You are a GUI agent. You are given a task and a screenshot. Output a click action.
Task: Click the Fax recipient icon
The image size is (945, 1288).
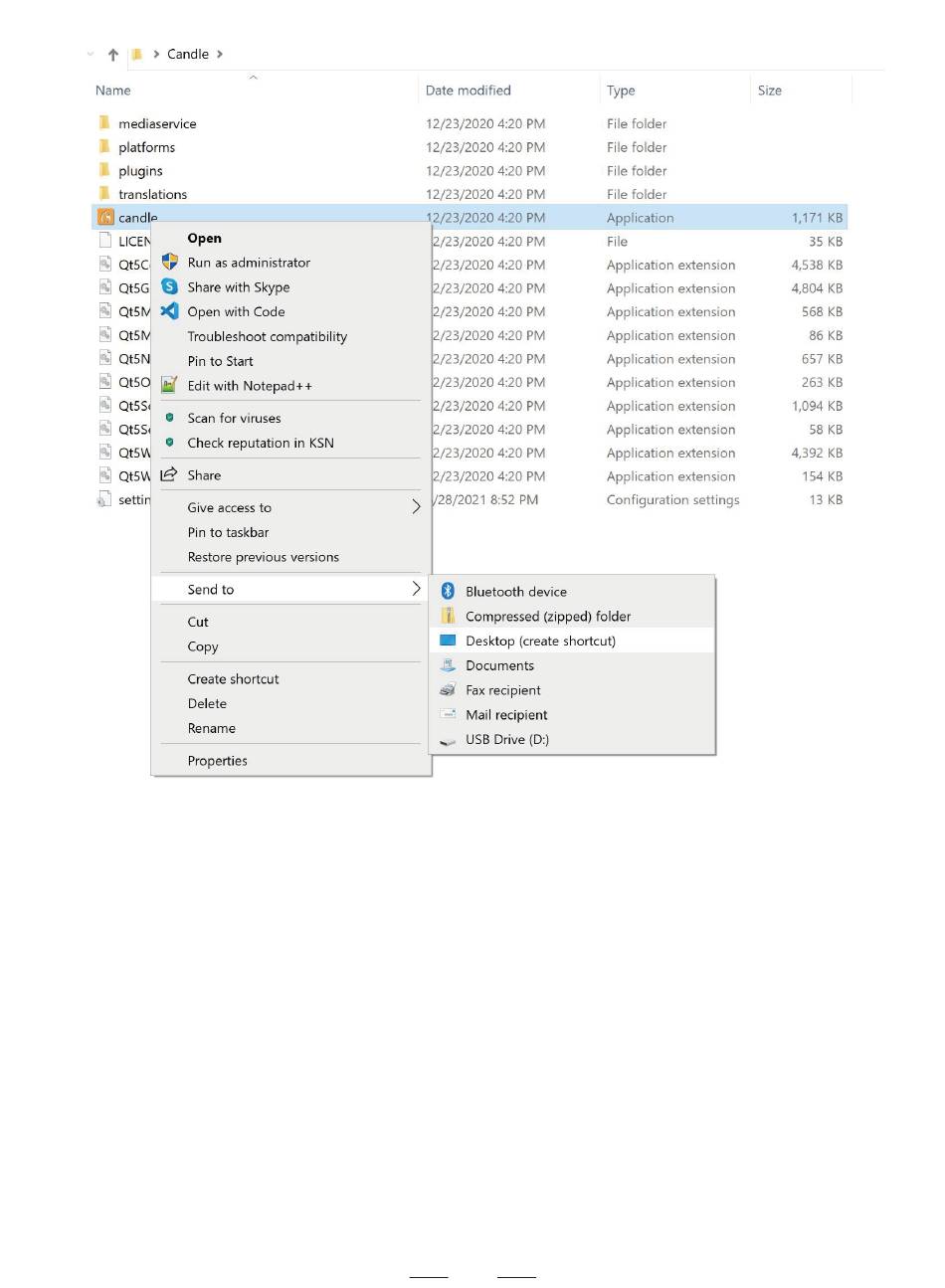448,690
